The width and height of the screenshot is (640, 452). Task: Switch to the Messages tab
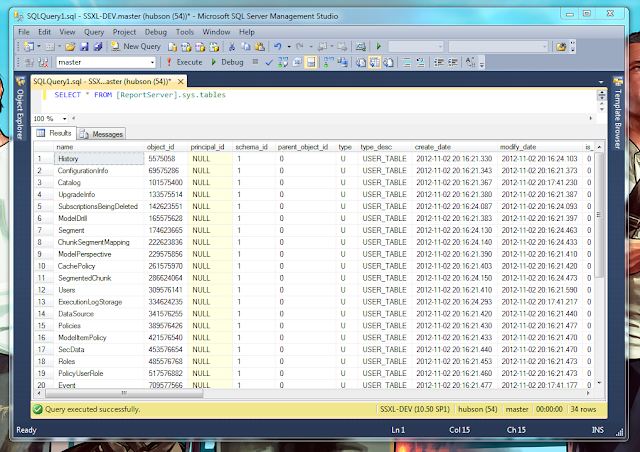[x=101, y=134]
